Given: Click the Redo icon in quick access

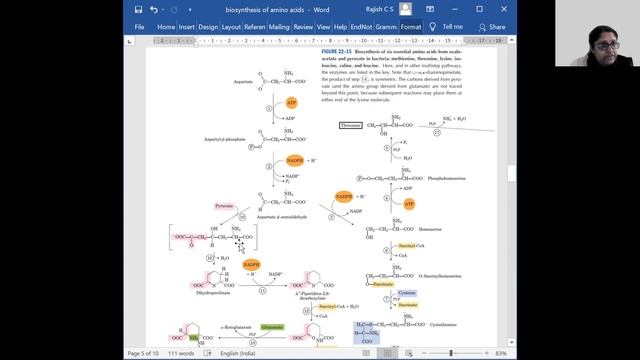Looking at the screenshot, I should pos(174,9).
